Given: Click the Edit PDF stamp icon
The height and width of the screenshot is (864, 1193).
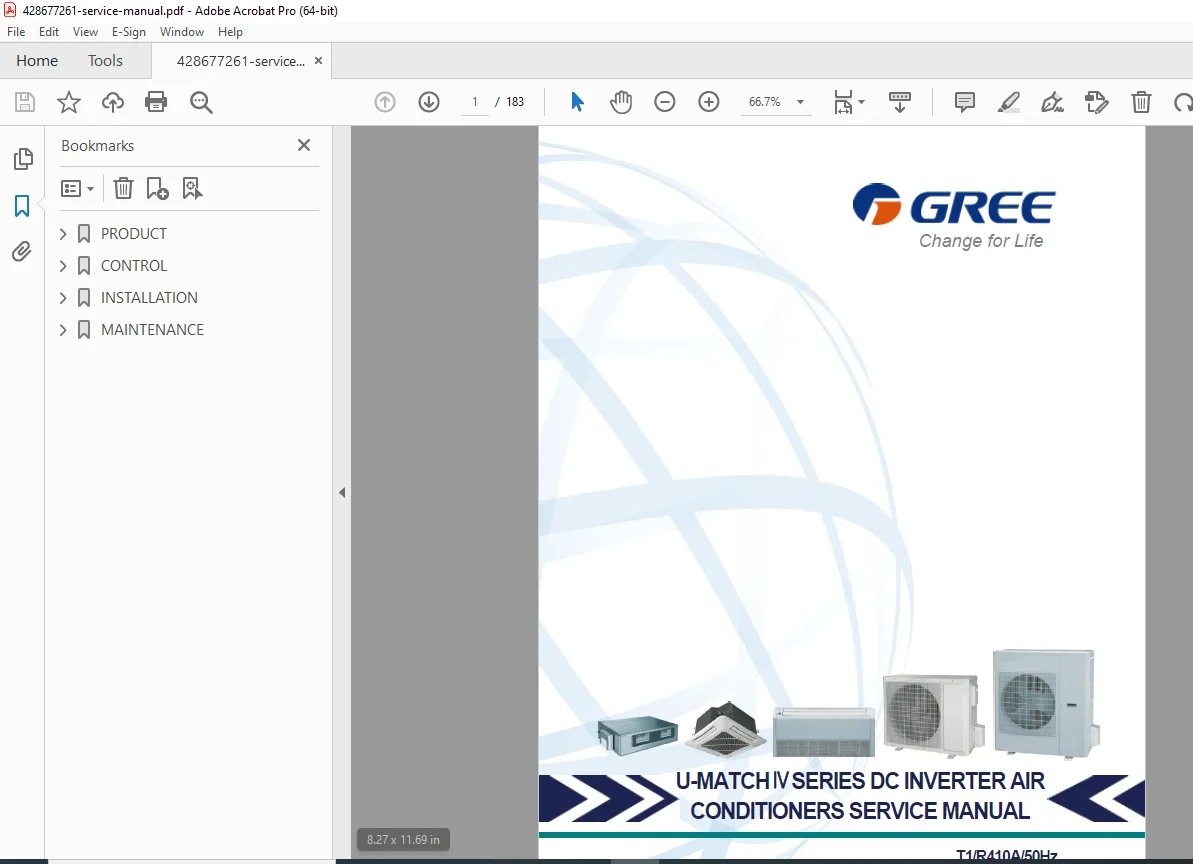Looking at the screenshot, I should [x=1096, y=102].
